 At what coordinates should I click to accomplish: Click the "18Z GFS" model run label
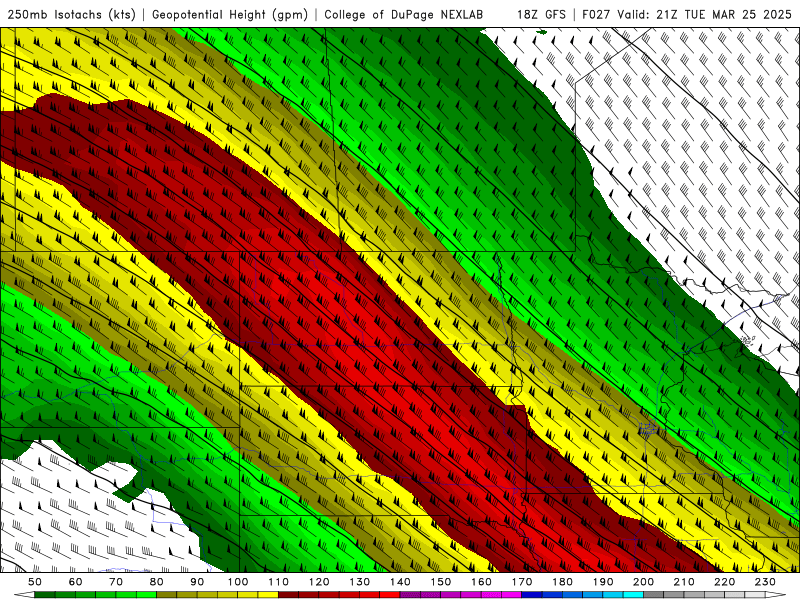pyautogui.click(x=541, y=14)
